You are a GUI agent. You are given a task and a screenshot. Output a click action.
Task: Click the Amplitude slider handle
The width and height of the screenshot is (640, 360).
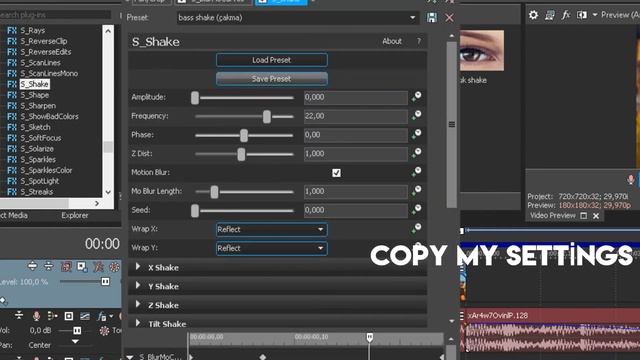pyautogui.click(x=195, y=98)
